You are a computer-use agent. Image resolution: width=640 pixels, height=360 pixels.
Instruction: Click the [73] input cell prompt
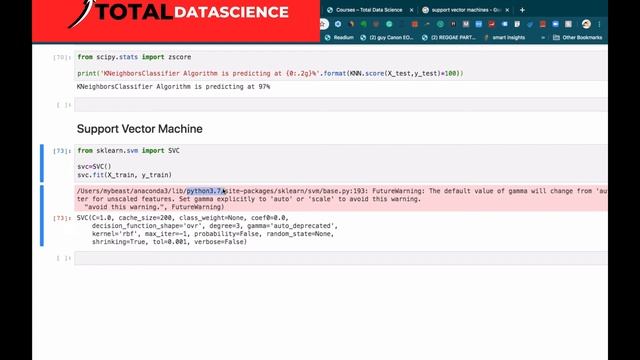(x=62, y=151)
